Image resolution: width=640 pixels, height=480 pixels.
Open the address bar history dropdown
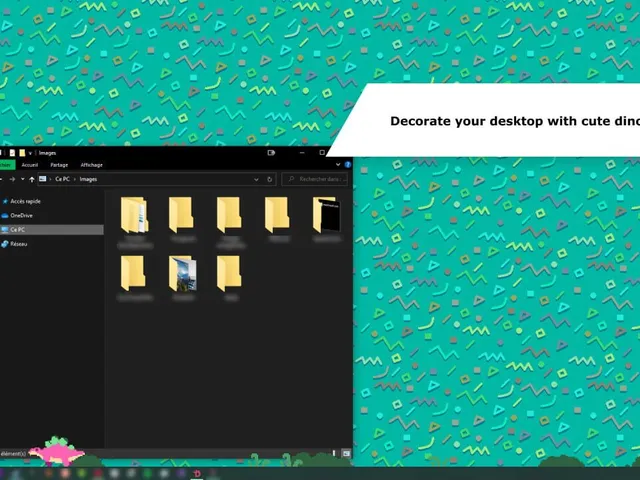click(x=256, y=179)
